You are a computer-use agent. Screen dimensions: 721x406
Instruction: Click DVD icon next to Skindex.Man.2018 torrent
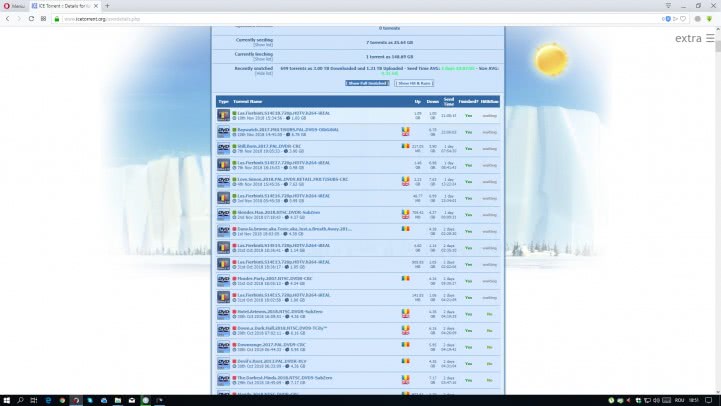click(x=224, y=212)
